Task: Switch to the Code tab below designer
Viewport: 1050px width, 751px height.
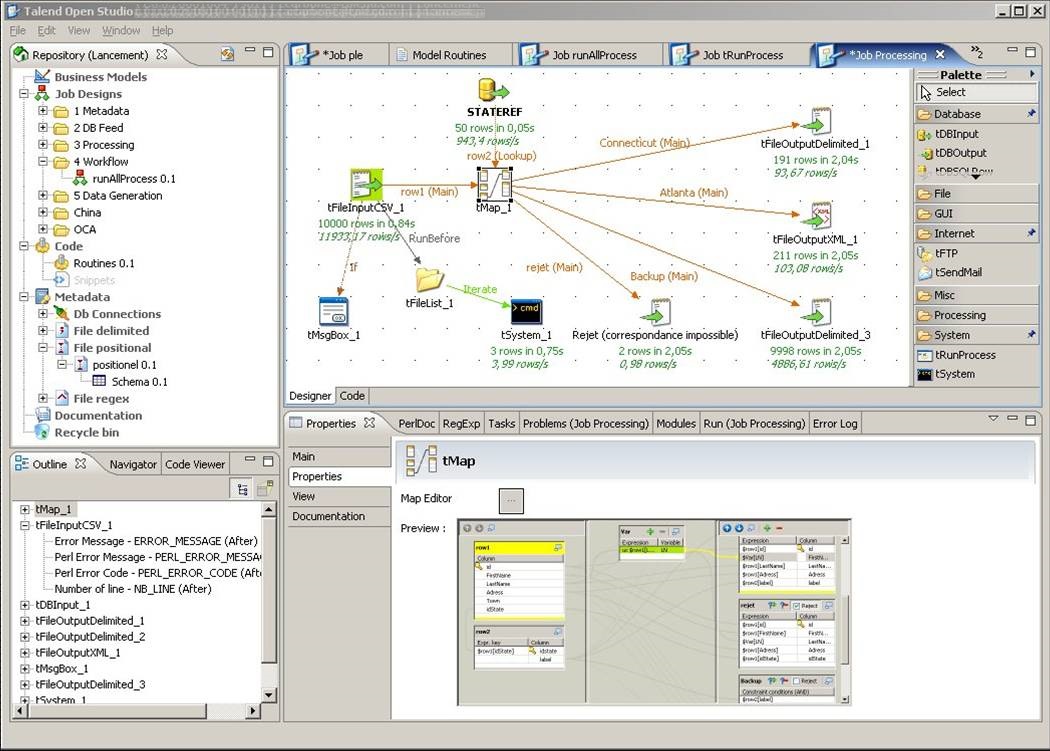Action: point(353,396)
